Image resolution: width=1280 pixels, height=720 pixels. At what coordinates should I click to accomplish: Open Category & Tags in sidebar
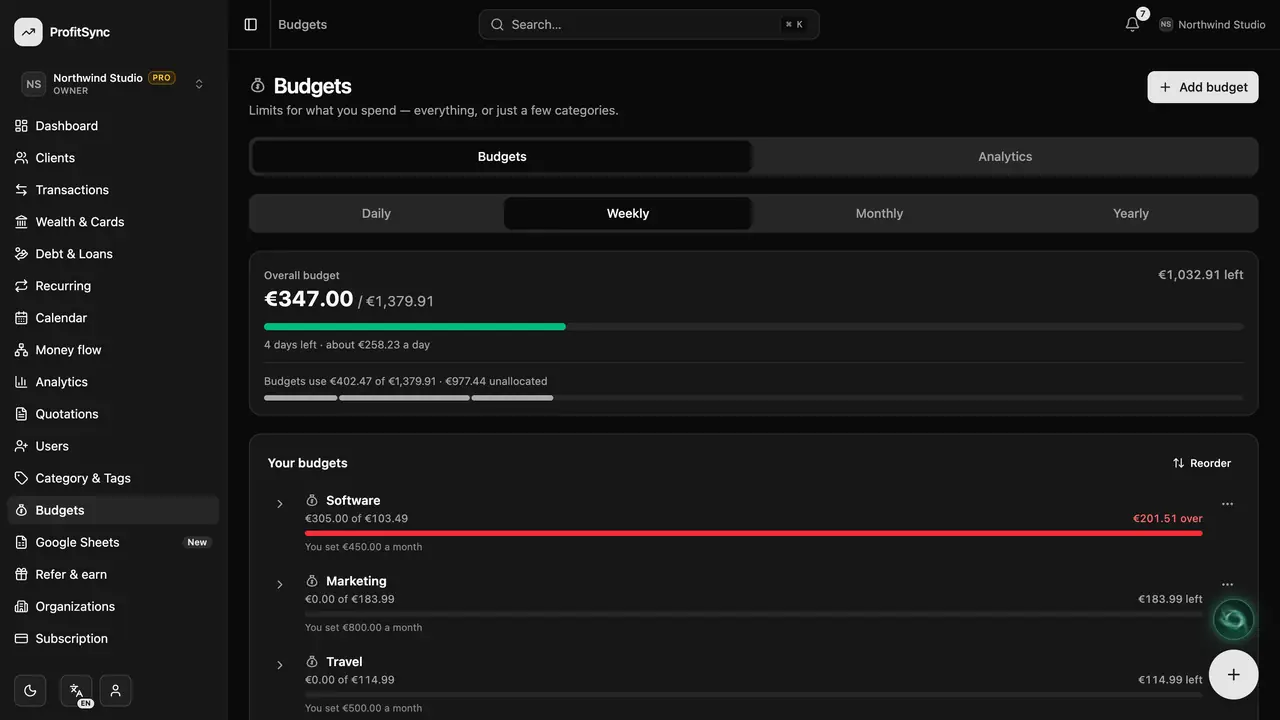pos(113,478)
